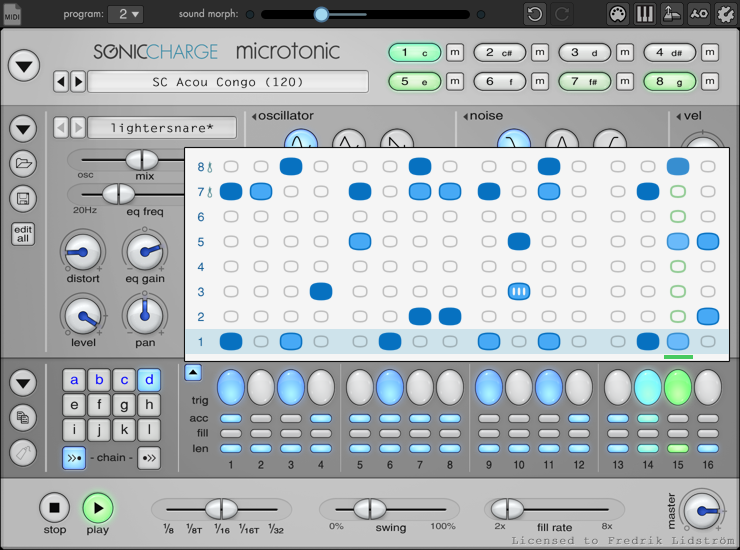Open the joystick controller icon

click(671, 14)
